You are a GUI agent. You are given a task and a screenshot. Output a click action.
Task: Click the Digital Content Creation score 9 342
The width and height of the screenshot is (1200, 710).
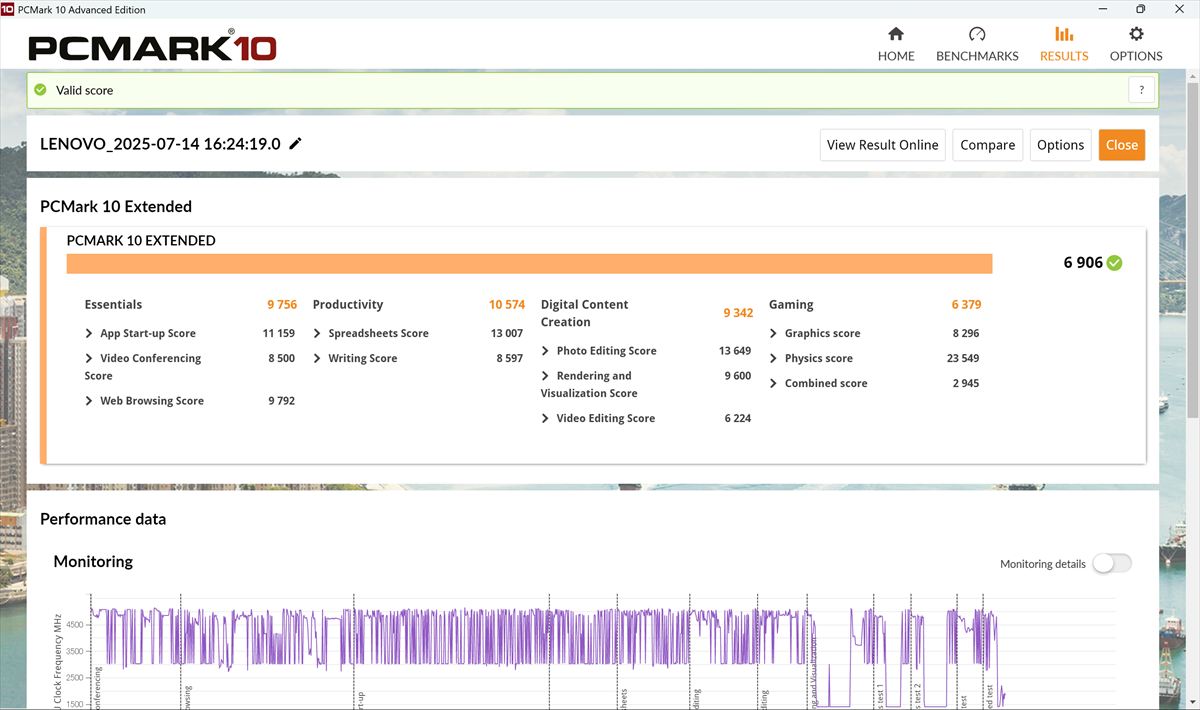pyautogui.click(x=738, y=313)
